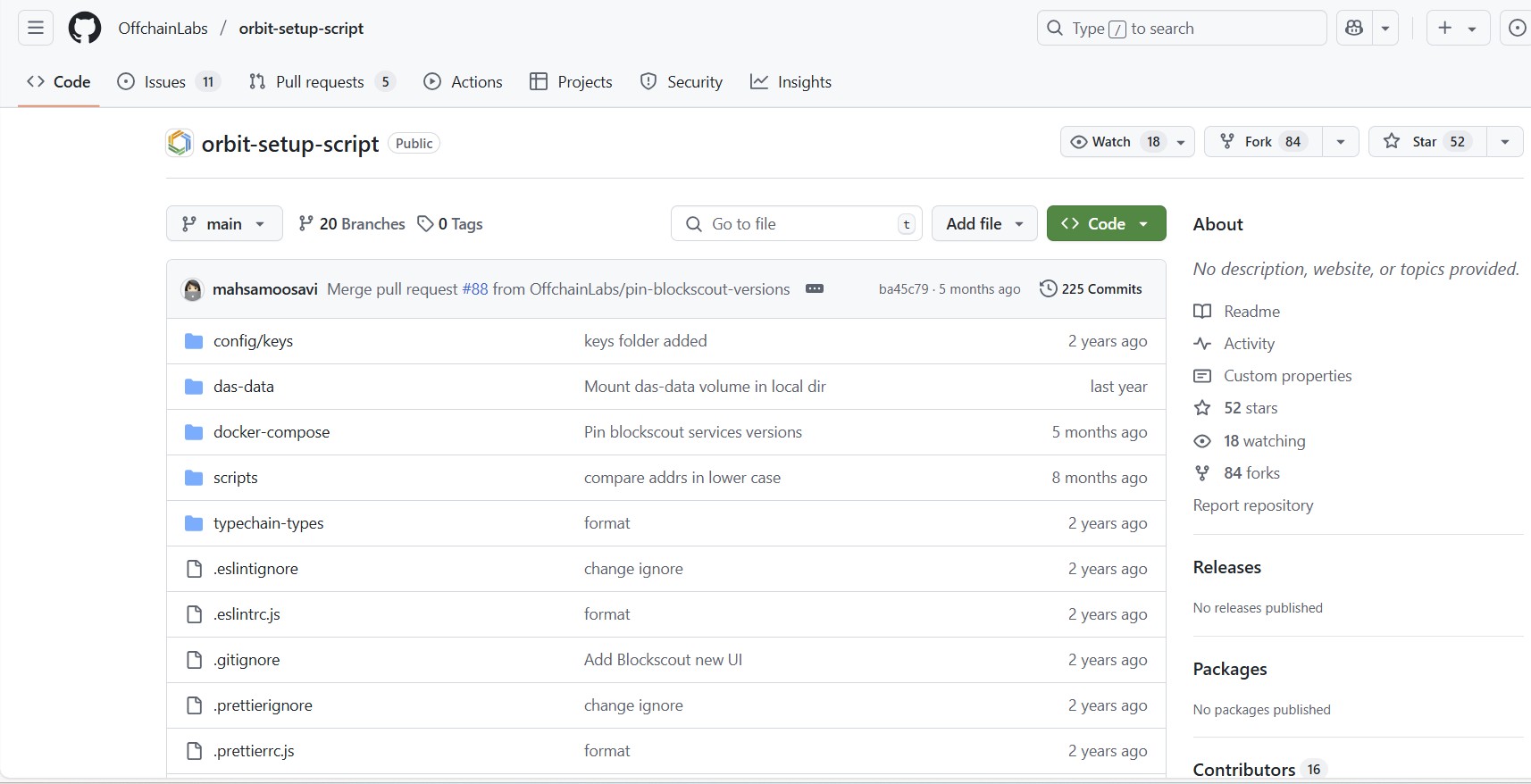Switch to the Code tab
This screenshot has width=1531, height=784.
point(59,81)
